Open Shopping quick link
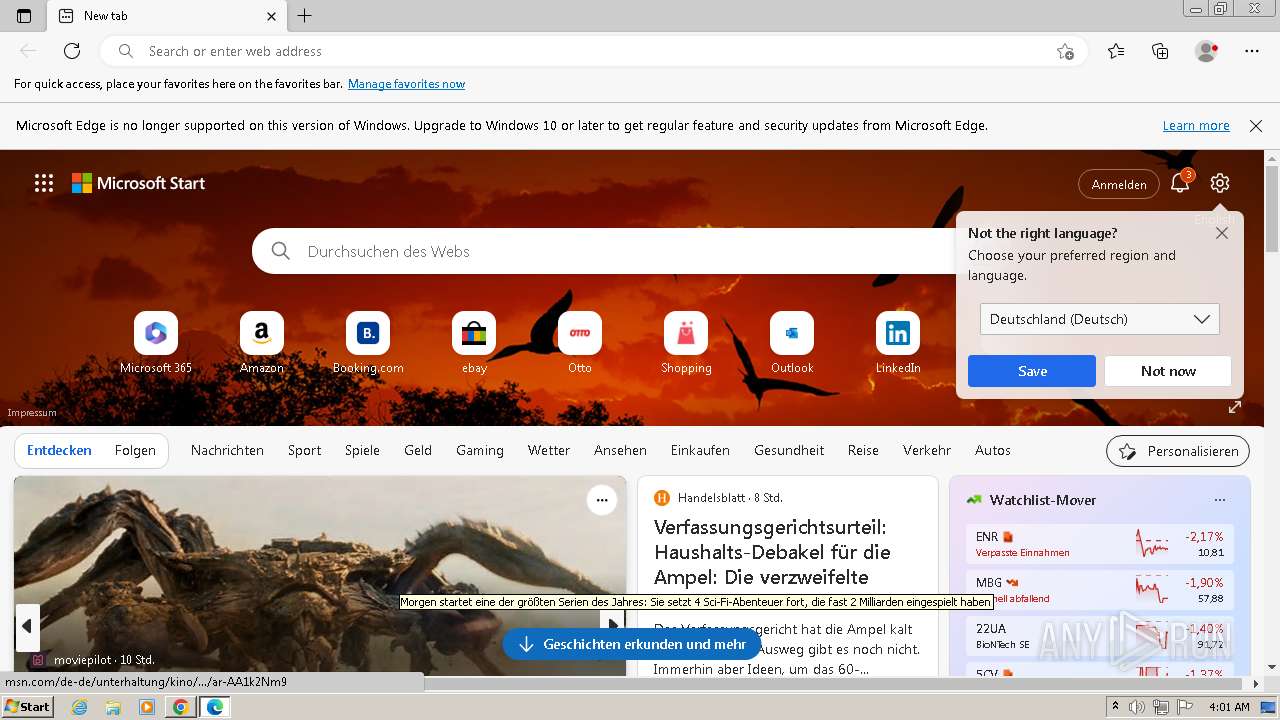Screen dimensions: 1280x720 point(686,343)
